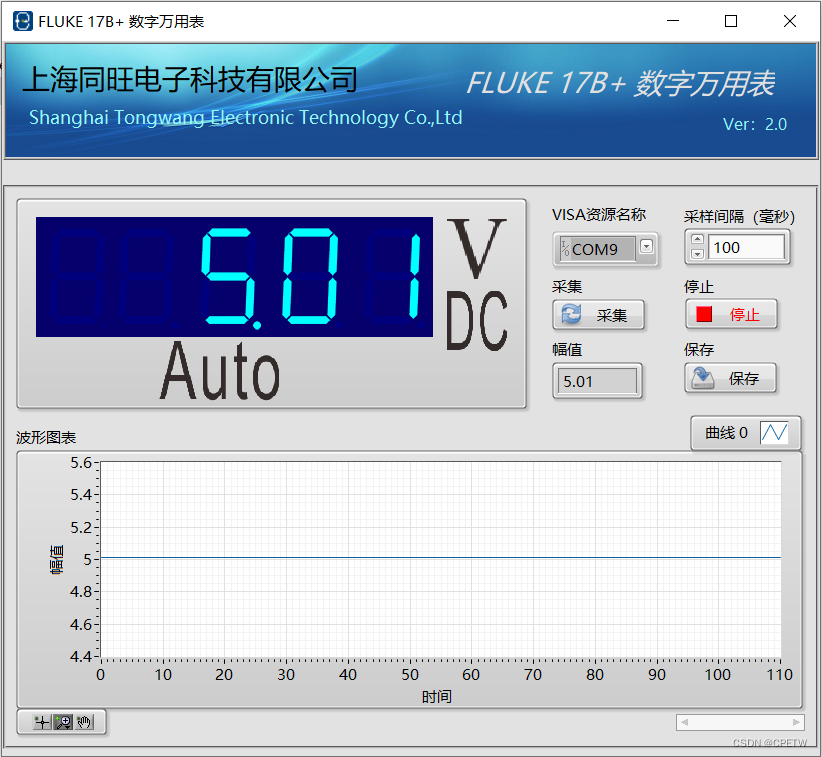Click the 波形图表 chart label

46,437
